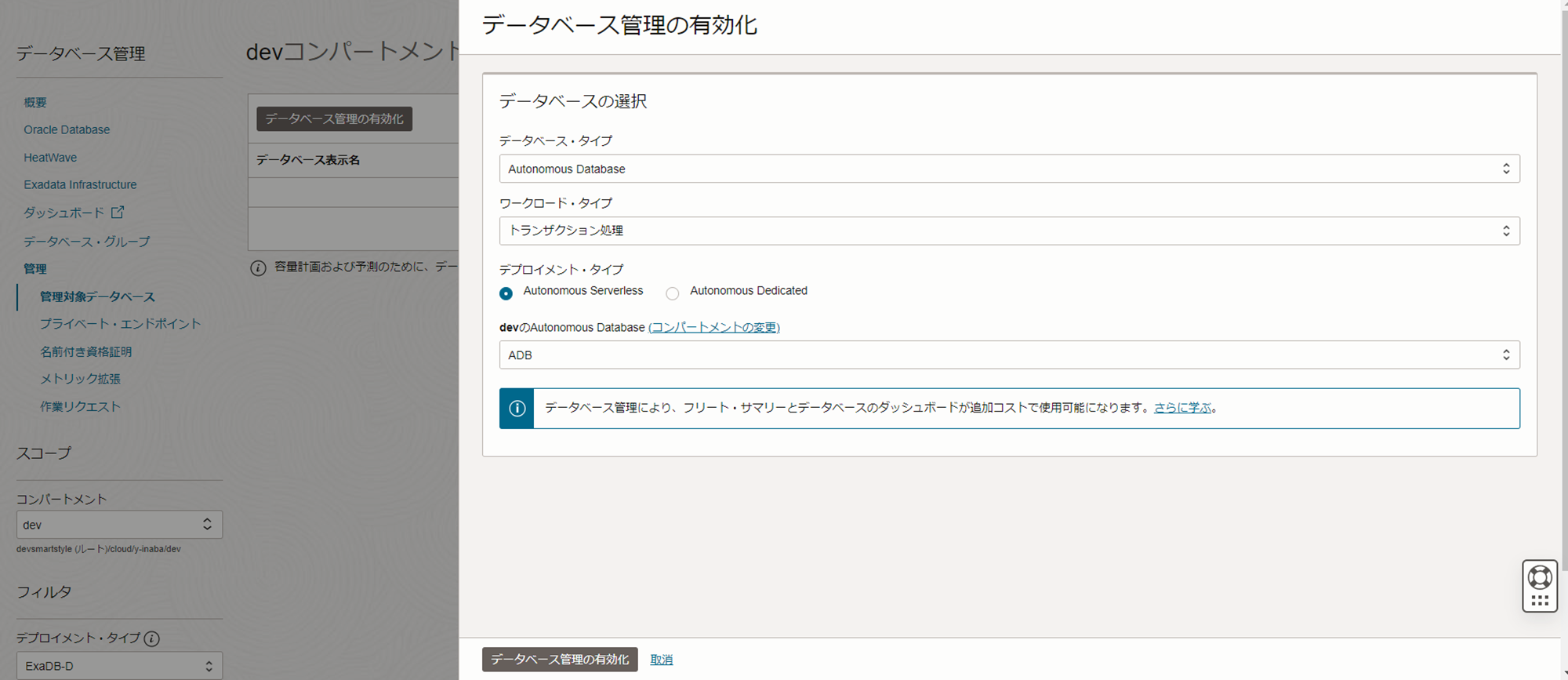The image size is (1568, 680).
Task: Click the コンパートメントの変更 link
Action: [x=714, y=328]
